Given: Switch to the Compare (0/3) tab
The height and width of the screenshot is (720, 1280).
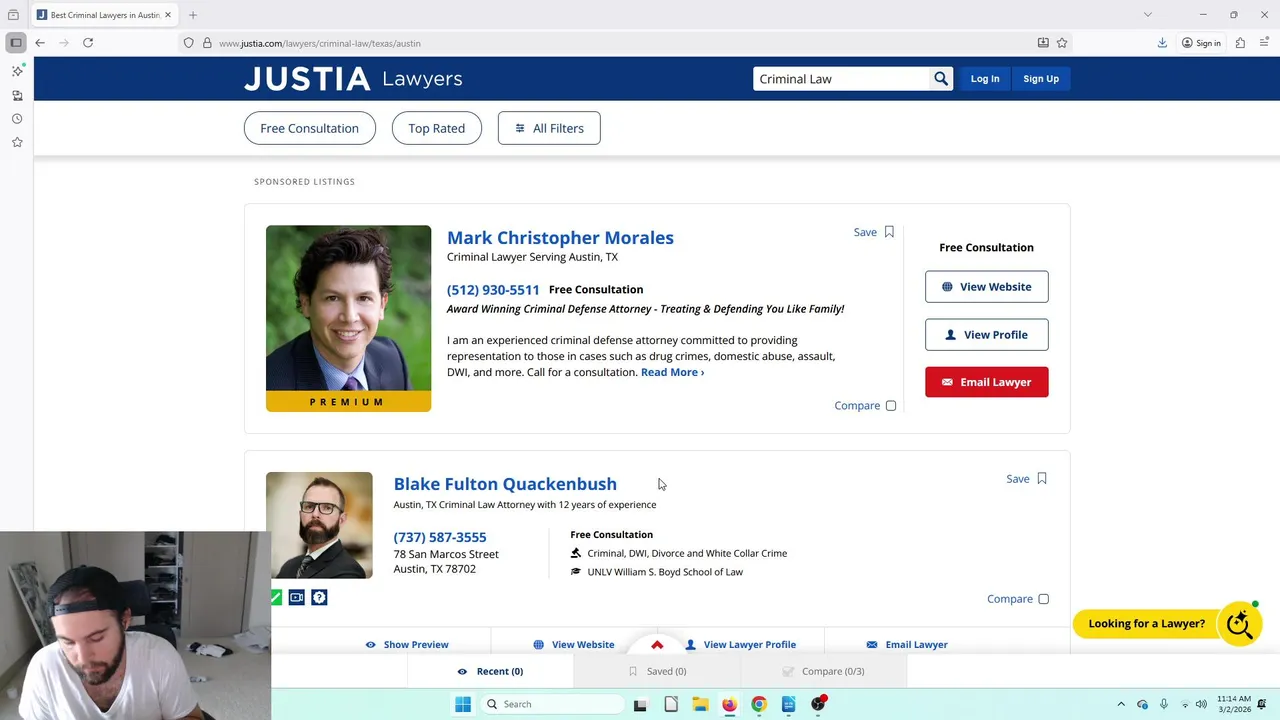Looking at the screenshot, I should point(823,671).
